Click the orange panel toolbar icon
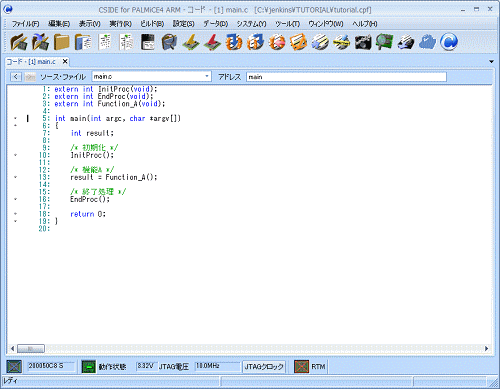This screenshot has width=500, height=389. pos(298,42)
